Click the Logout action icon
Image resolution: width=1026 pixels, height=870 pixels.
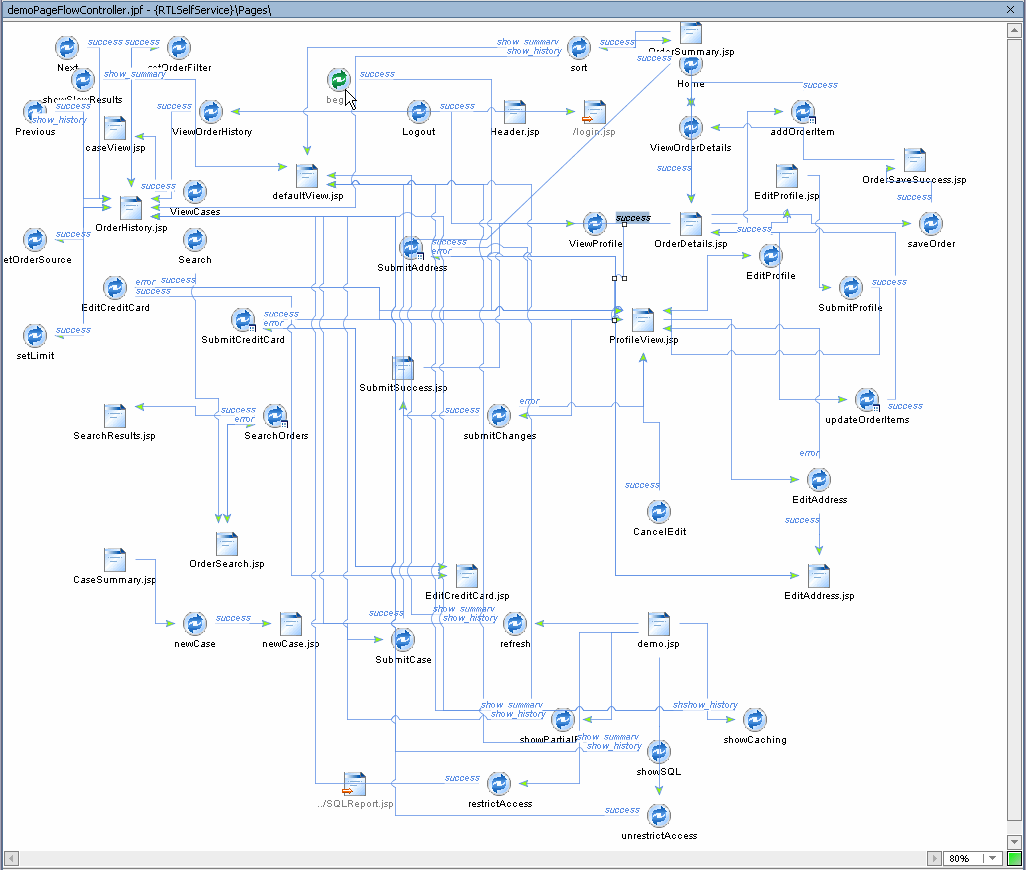tap(419, 112)
